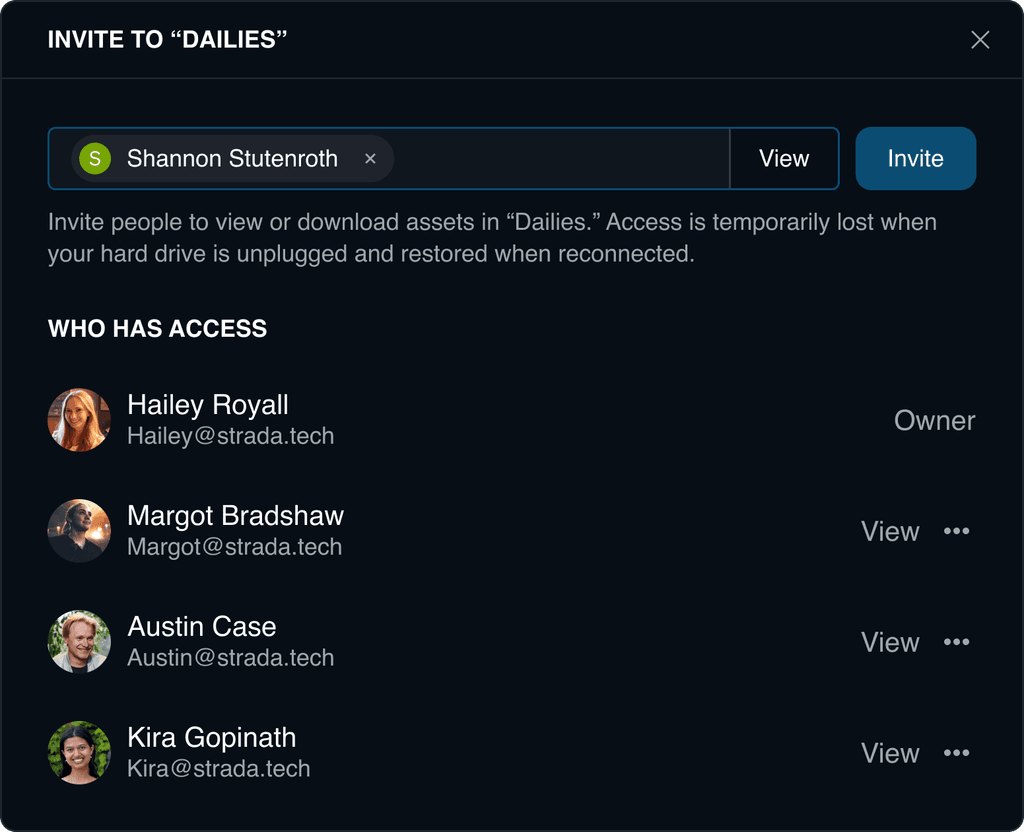Change Margot Bradshaw's View permission
The width and height of the screenshot is (1024, 832).
[889, 532]
